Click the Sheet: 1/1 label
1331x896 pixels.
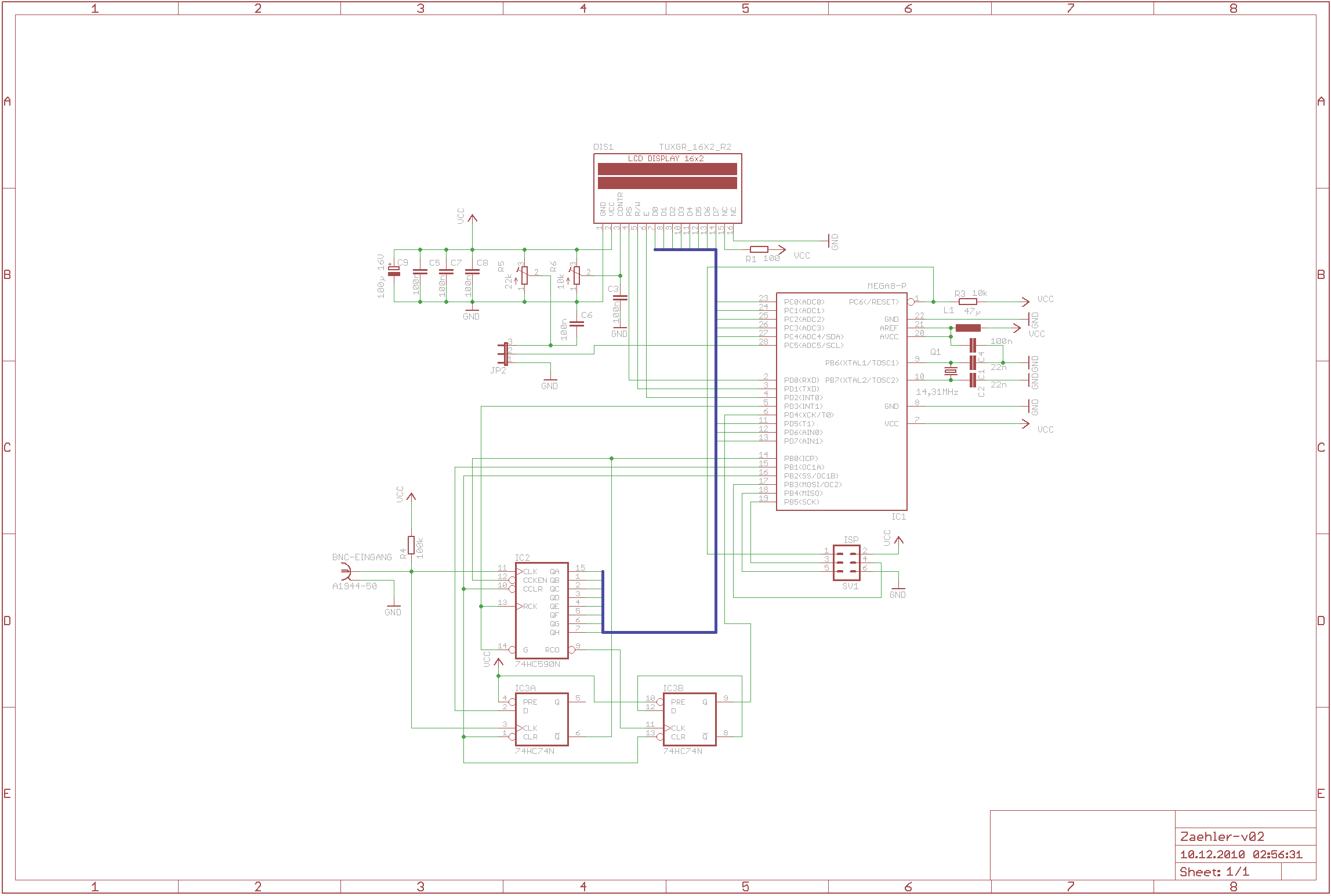tap(1214, 872)
